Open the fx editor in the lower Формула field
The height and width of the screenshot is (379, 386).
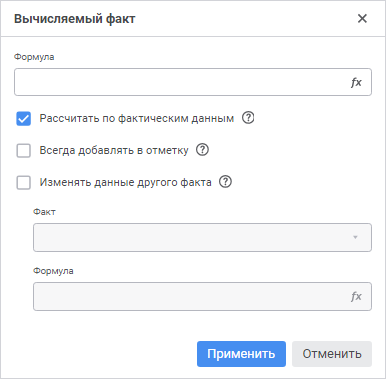pos(356,296)
